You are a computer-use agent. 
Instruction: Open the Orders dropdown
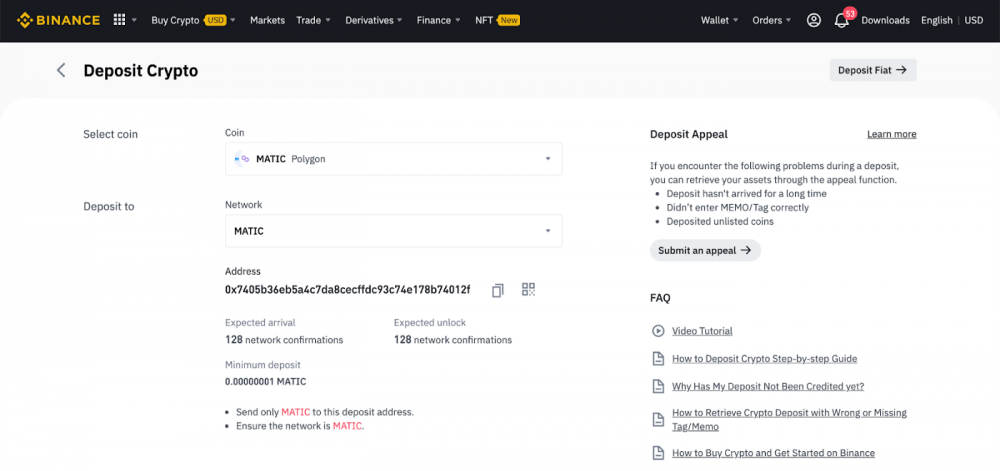[772, 20]
